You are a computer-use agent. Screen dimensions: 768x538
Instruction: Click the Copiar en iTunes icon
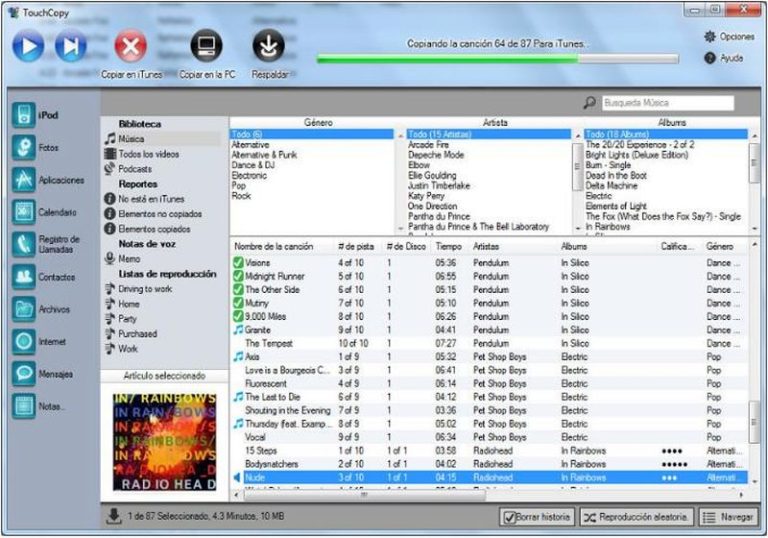(131, 47)
